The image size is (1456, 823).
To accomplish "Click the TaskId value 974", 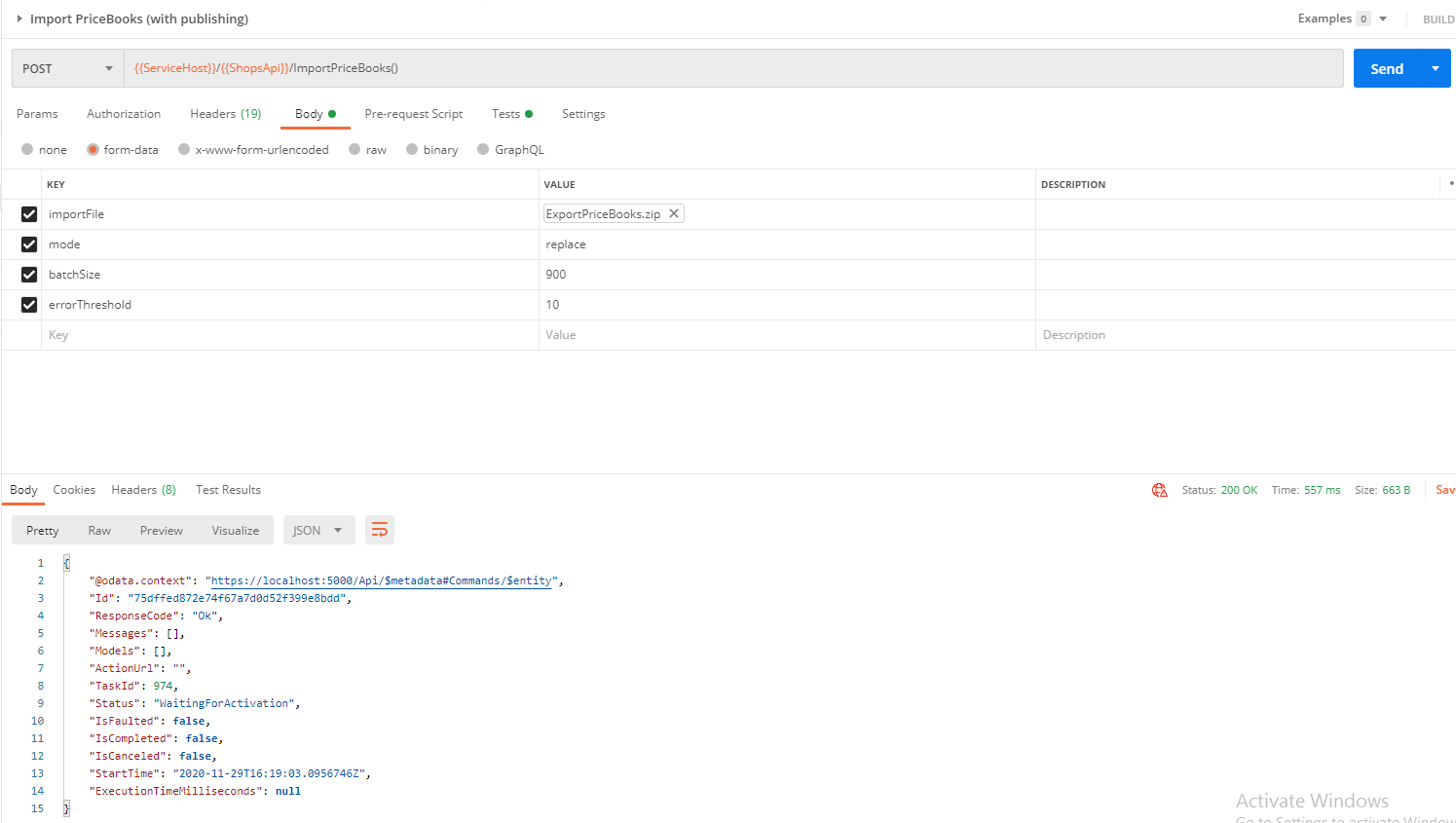I will coord(163,686).
